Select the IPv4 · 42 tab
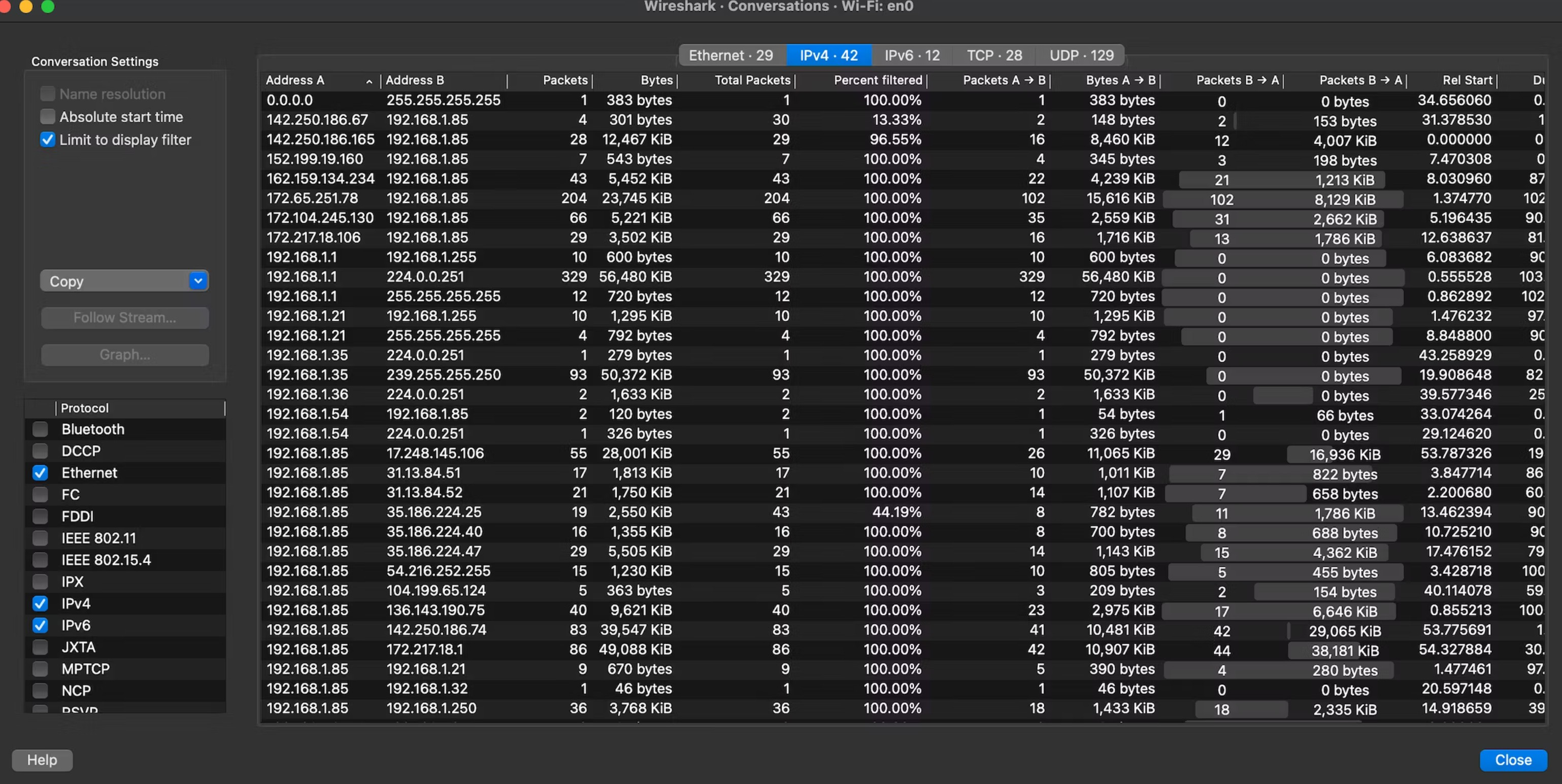This screenshot has height=784, width=1562. pyautogui.click(x=828, y=55)
